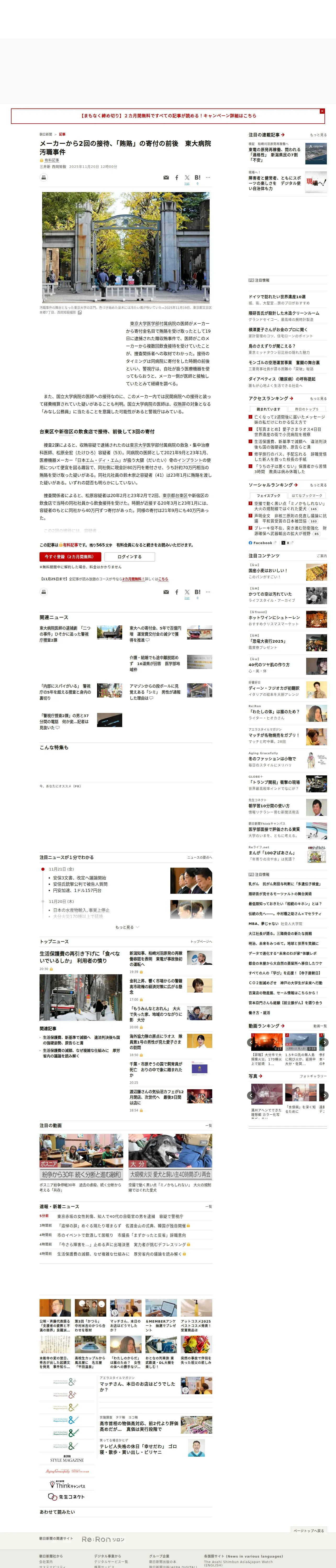Close the campaign banner at top
336x1568 pixels.
322,111
